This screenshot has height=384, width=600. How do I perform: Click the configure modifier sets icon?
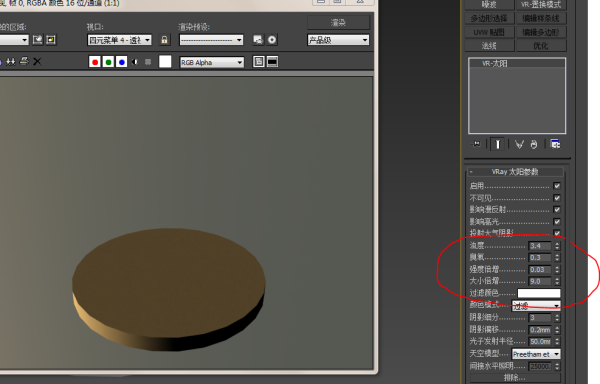click(555, 144)
